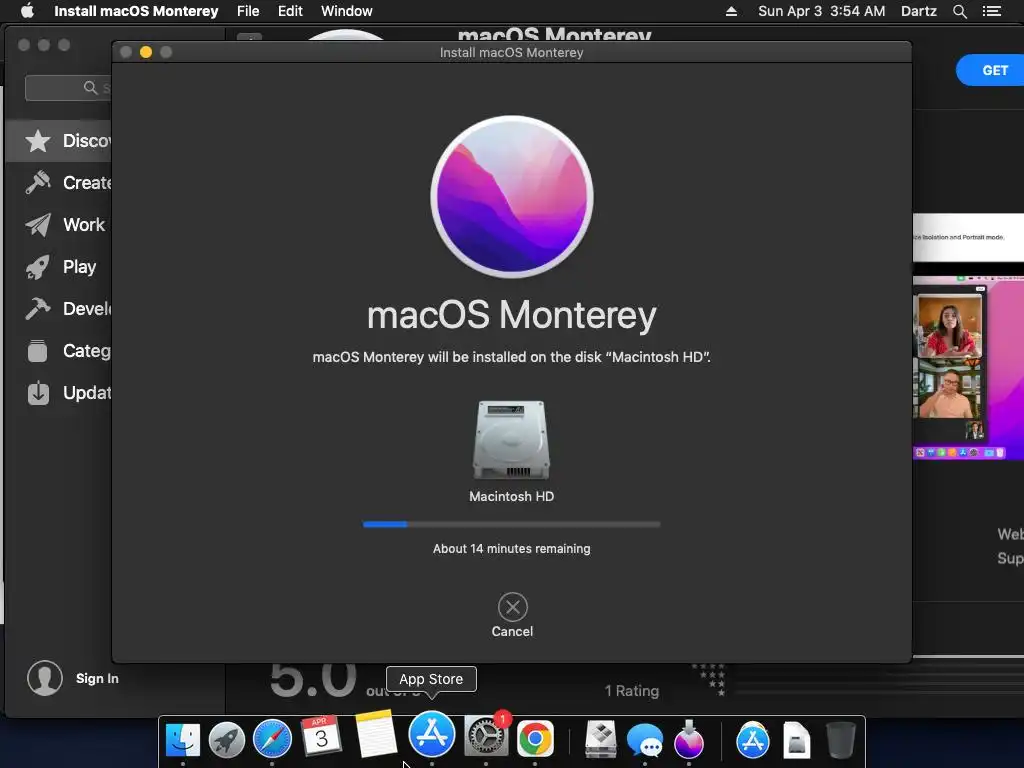Open the FaceTime preview screenshot thumbnail
This screenshot has height=768, width=1024.
(968, 368)
